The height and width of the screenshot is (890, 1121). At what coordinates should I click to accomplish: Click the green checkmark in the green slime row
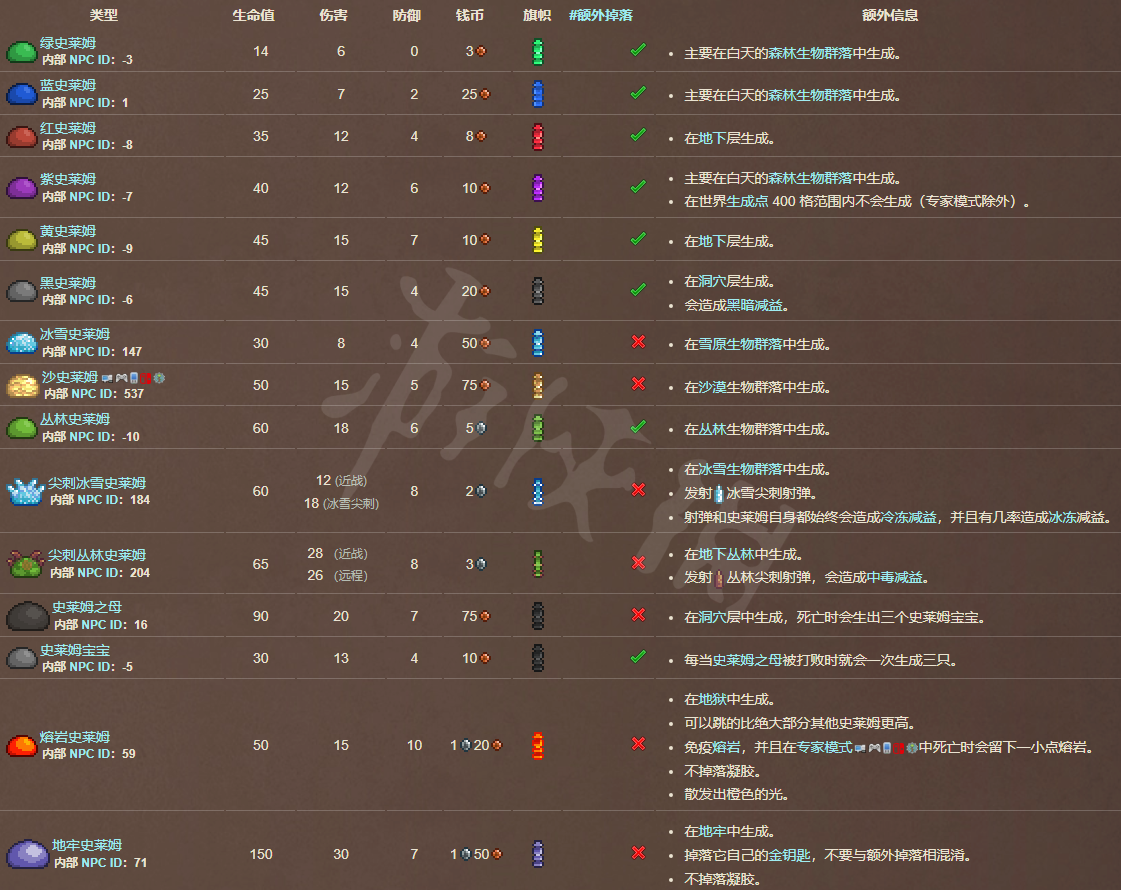pyautogui.click(x=637, y=50)
